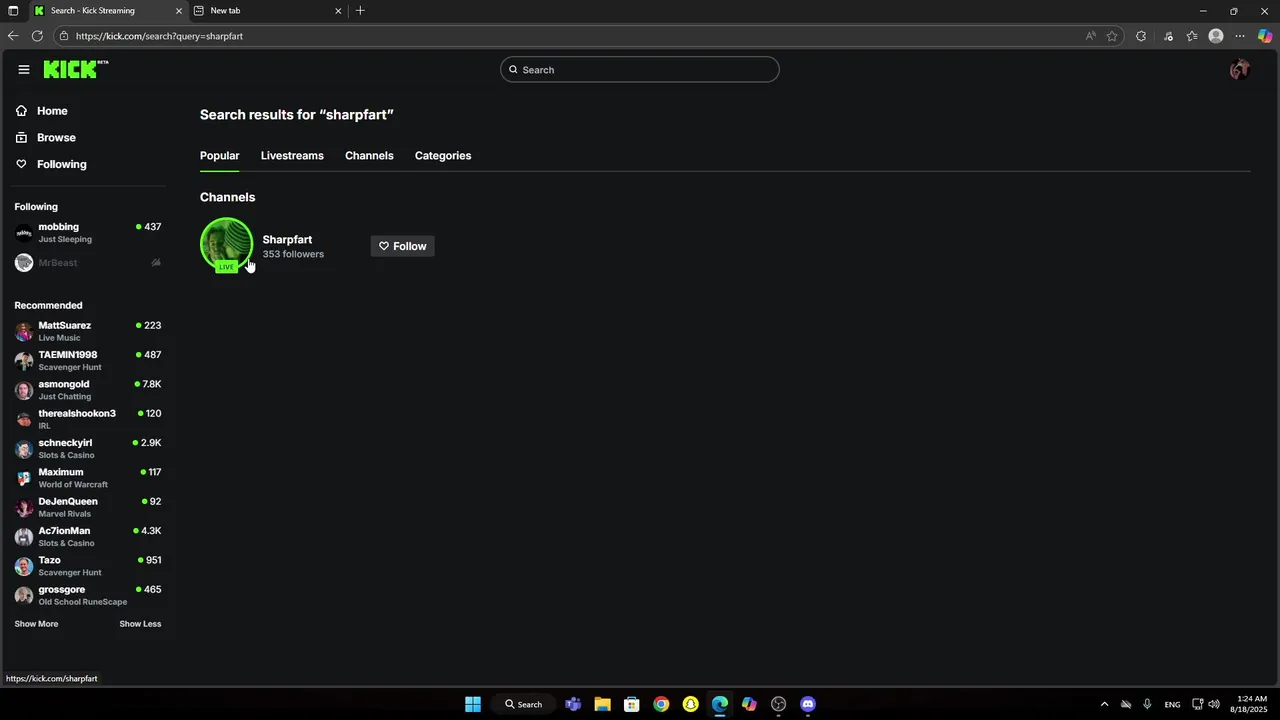The image size is (1280, 720).
Task: Follow the Sharpfart channel
Action: click(x=402, y=246)
